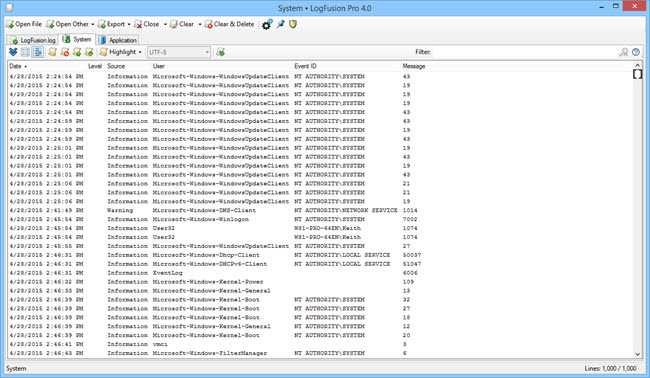Open the blue filter help icon
This screenshot has height=378, width=650.
[x=636, y=52]
